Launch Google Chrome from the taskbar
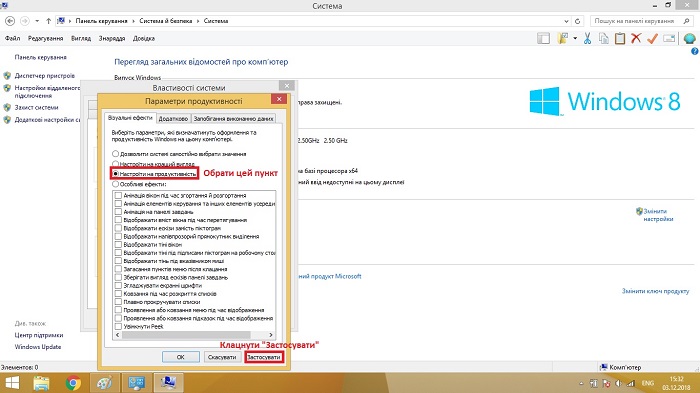This screenshot has width=700, height=393. coord(73,383)
